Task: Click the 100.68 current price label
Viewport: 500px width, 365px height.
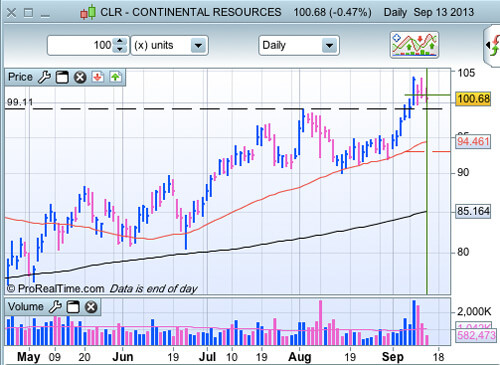Action: 473,99
